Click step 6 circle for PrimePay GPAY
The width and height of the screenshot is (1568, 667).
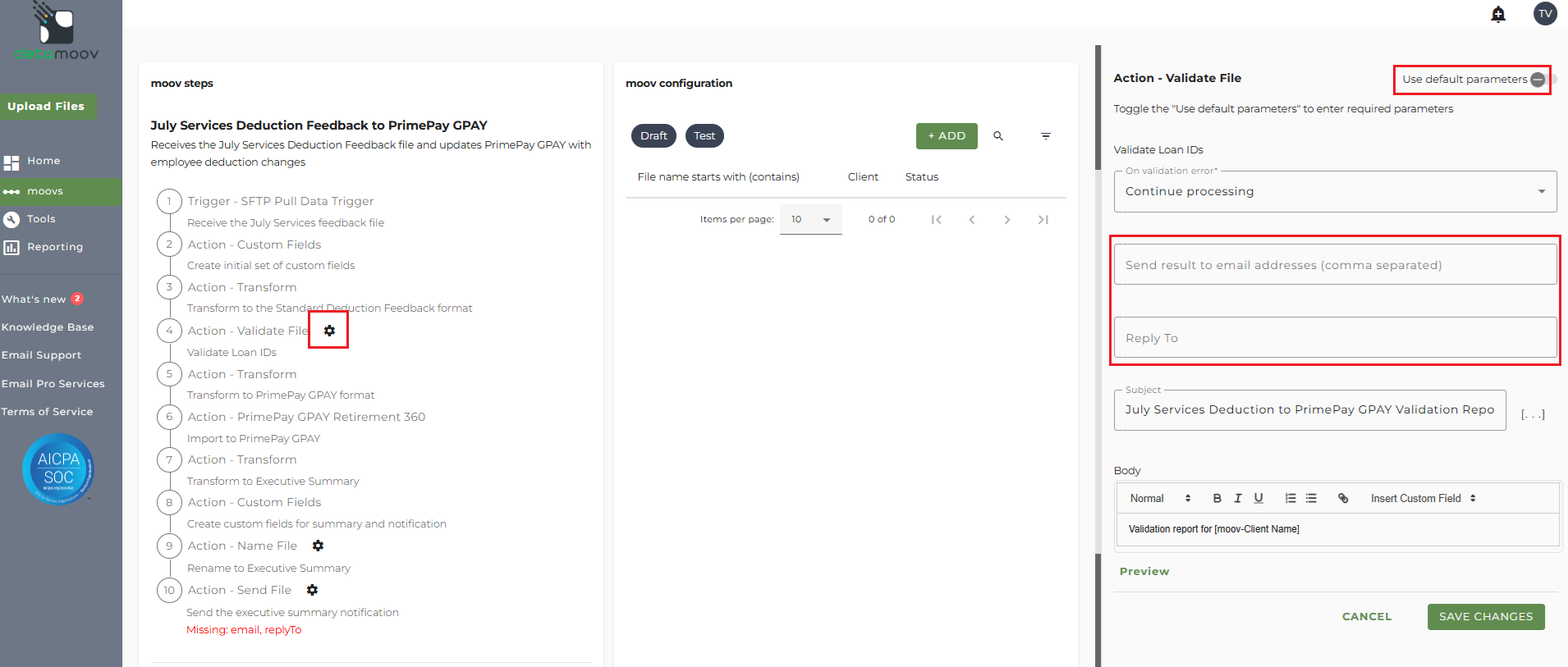tap(169, 417)
